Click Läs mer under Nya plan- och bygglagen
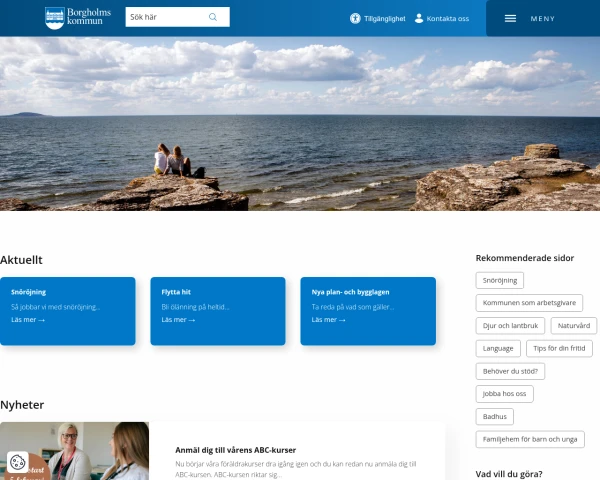The image size is (600, 480). pyautogui.click(x=328, y=320)
